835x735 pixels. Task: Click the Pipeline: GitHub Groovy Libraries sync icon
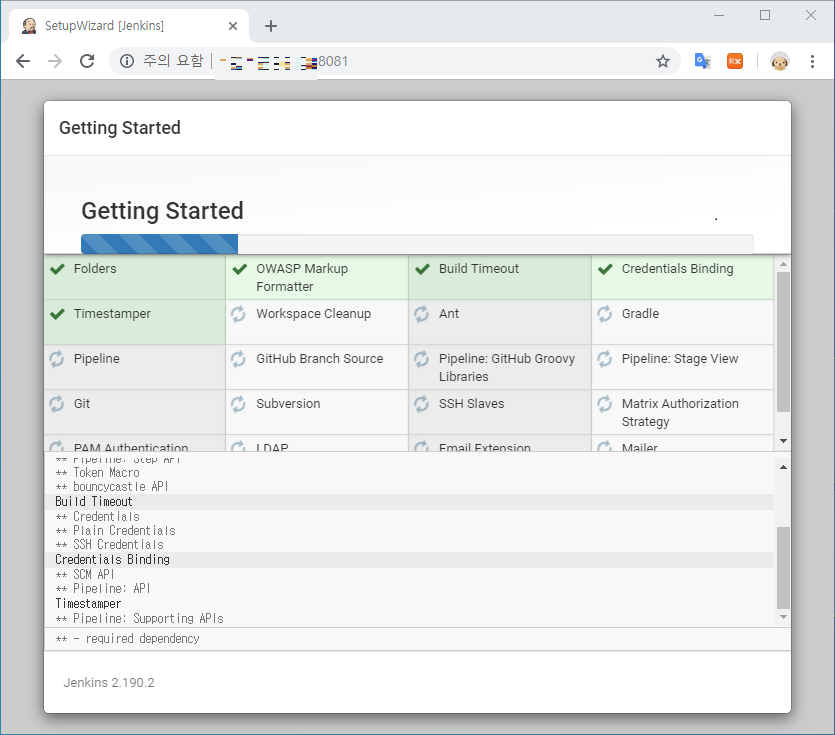click(421, 359)
